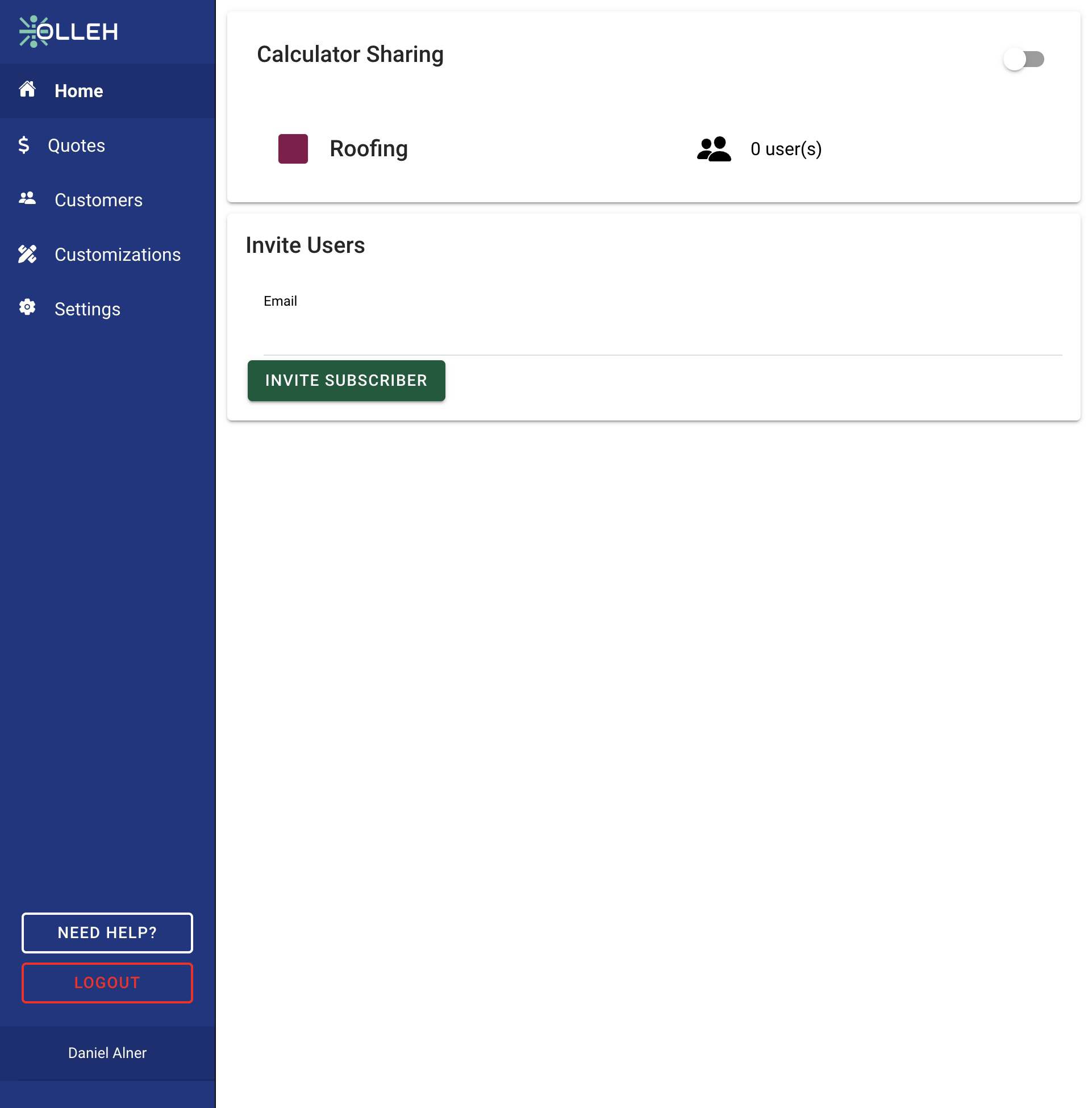Click the Daniel Alner user name
Viewport: 1092px width, 1108px height.
click(x=107, y=1053)
